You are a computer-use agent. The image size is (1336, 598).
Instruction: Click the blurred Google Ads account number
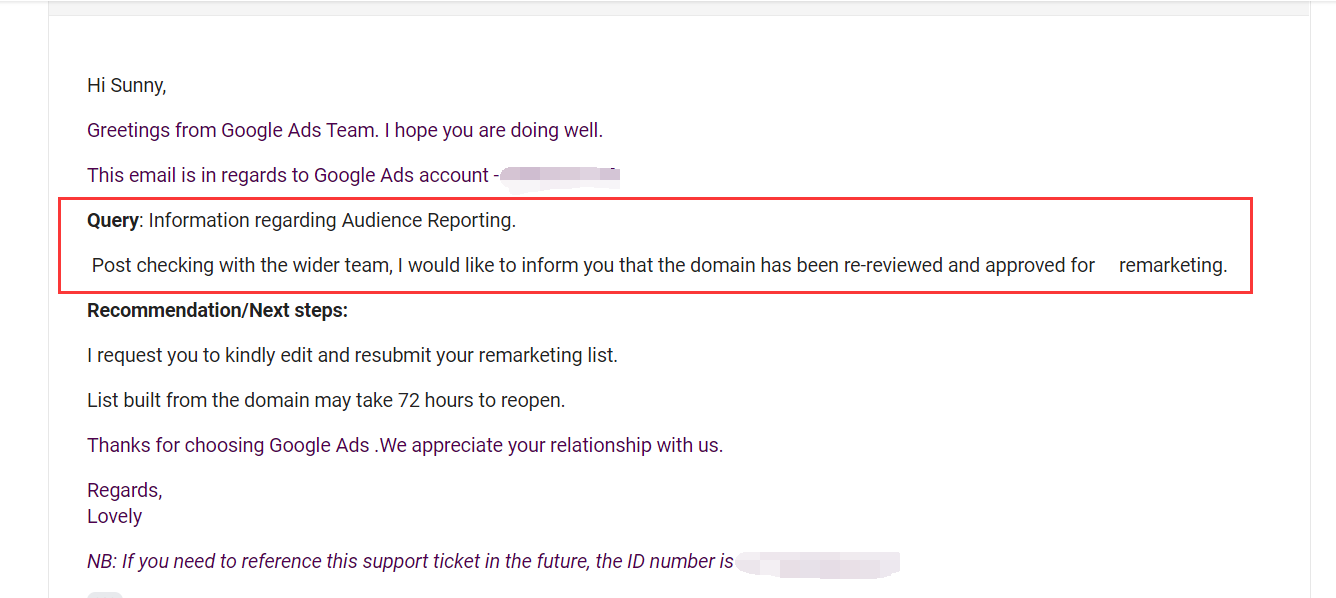(x=560, y=176)
